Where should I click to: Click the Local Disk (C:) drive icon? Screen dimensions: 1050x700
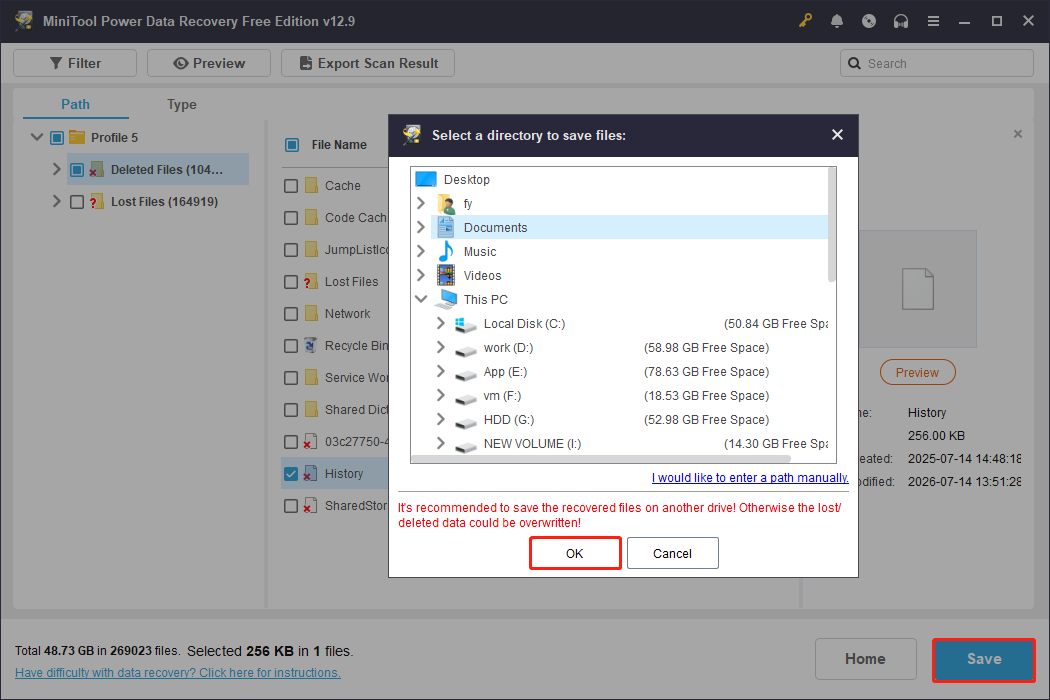(x=465, y=324)
